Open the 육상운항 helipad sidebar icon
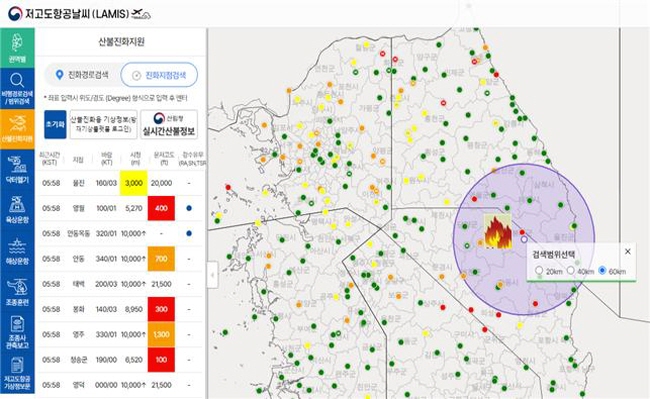Viewport: 650px width, 399px height. pos(17,209)
